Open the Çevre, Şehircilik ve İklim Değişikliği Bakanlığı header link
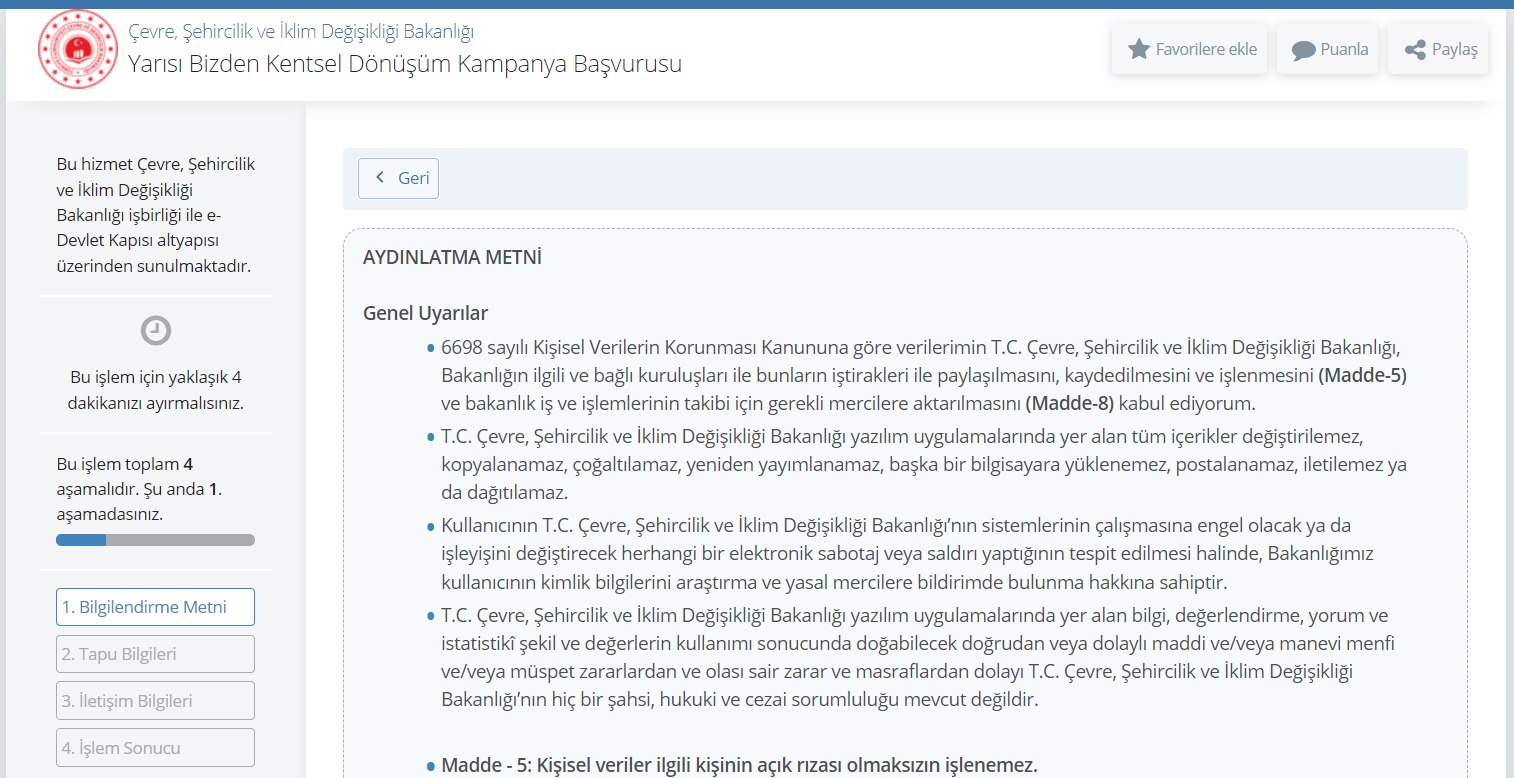1514x778 pixels. coord(301,32)
